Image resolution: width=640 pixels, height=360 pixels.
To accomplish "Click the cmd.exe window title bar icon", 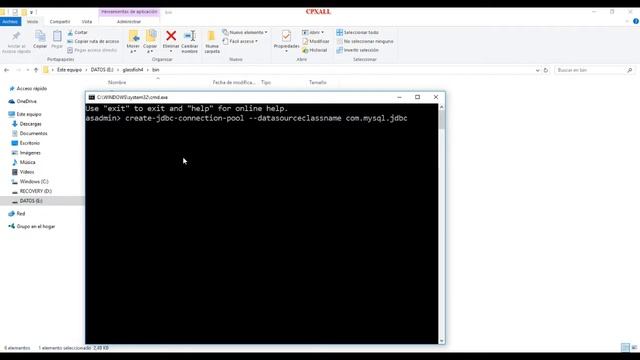I will click(92, 98).
